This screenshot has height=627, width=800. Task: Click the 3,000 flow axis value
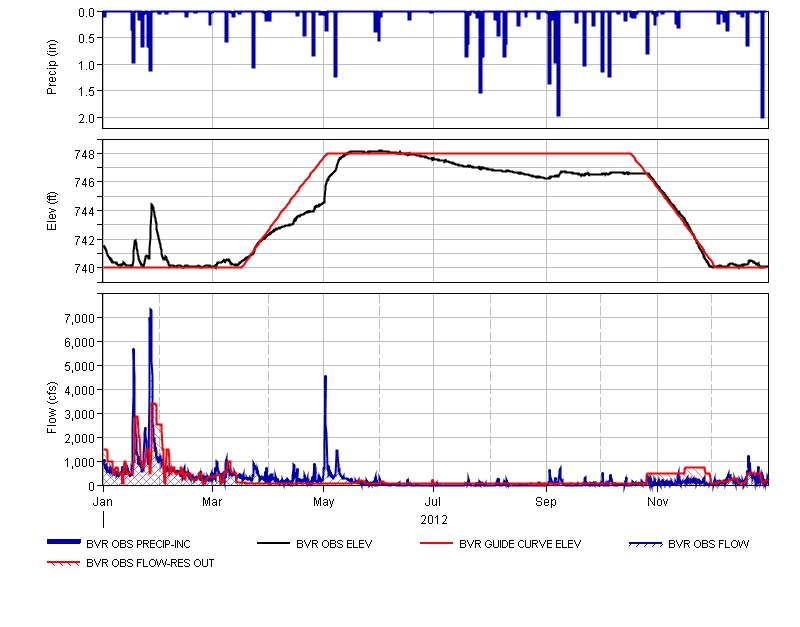point(80,414)
